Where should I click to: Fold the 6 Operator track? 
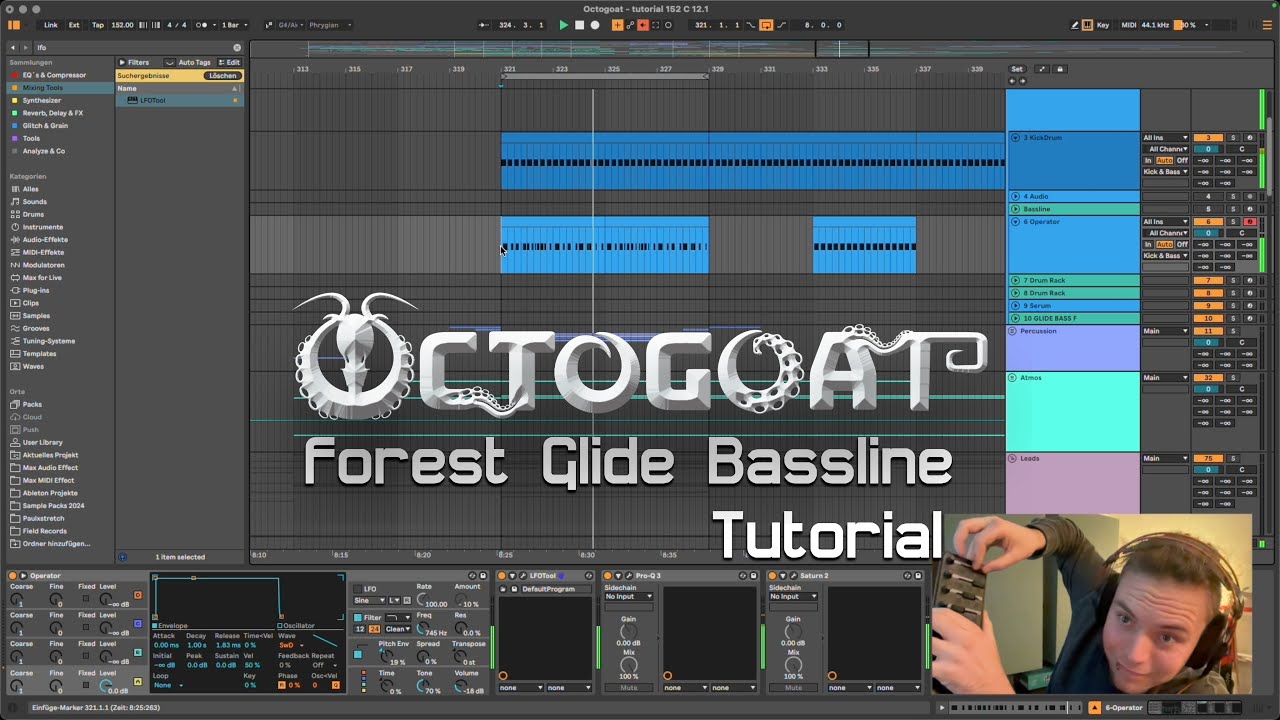[1015, 221]
